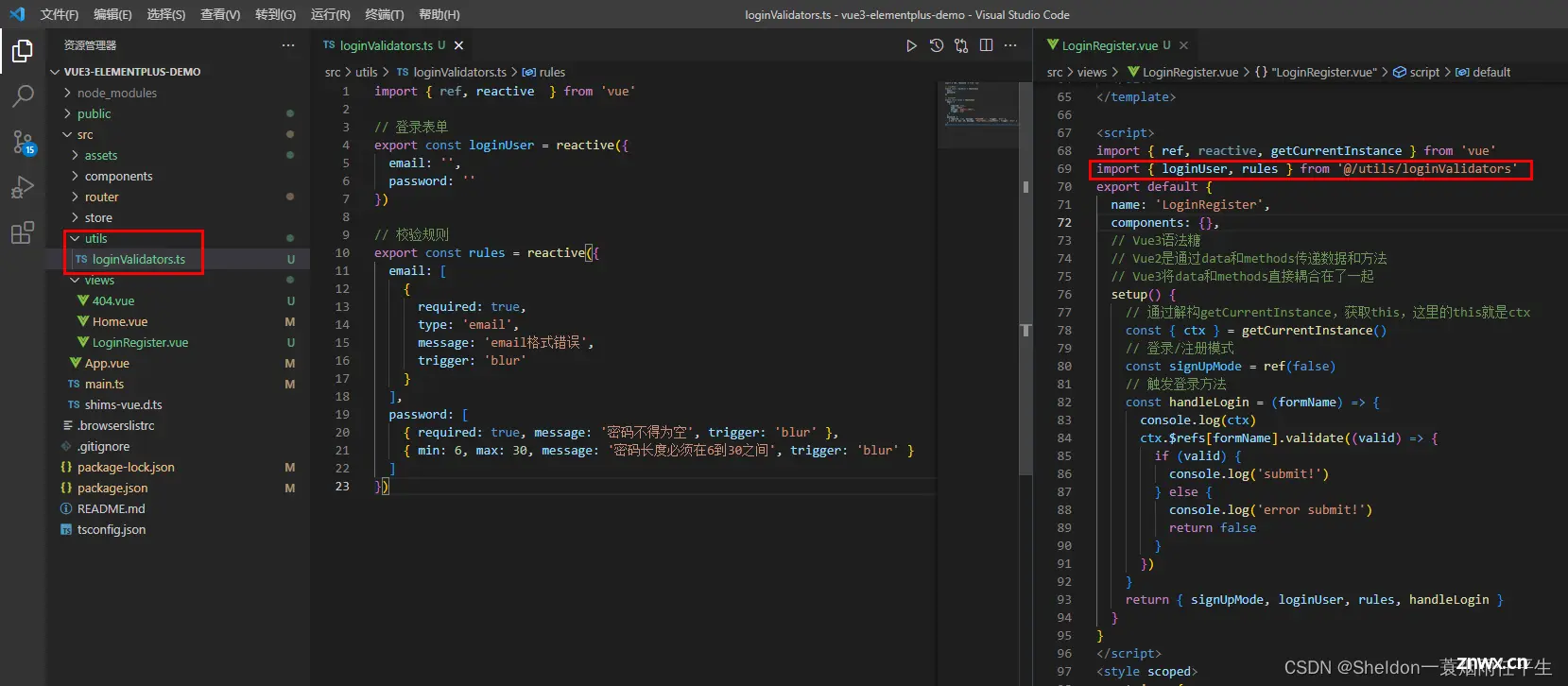Open the timeline history icon in editor toolbar
This screenshot has height=686, width=1568.
point(937,45)
